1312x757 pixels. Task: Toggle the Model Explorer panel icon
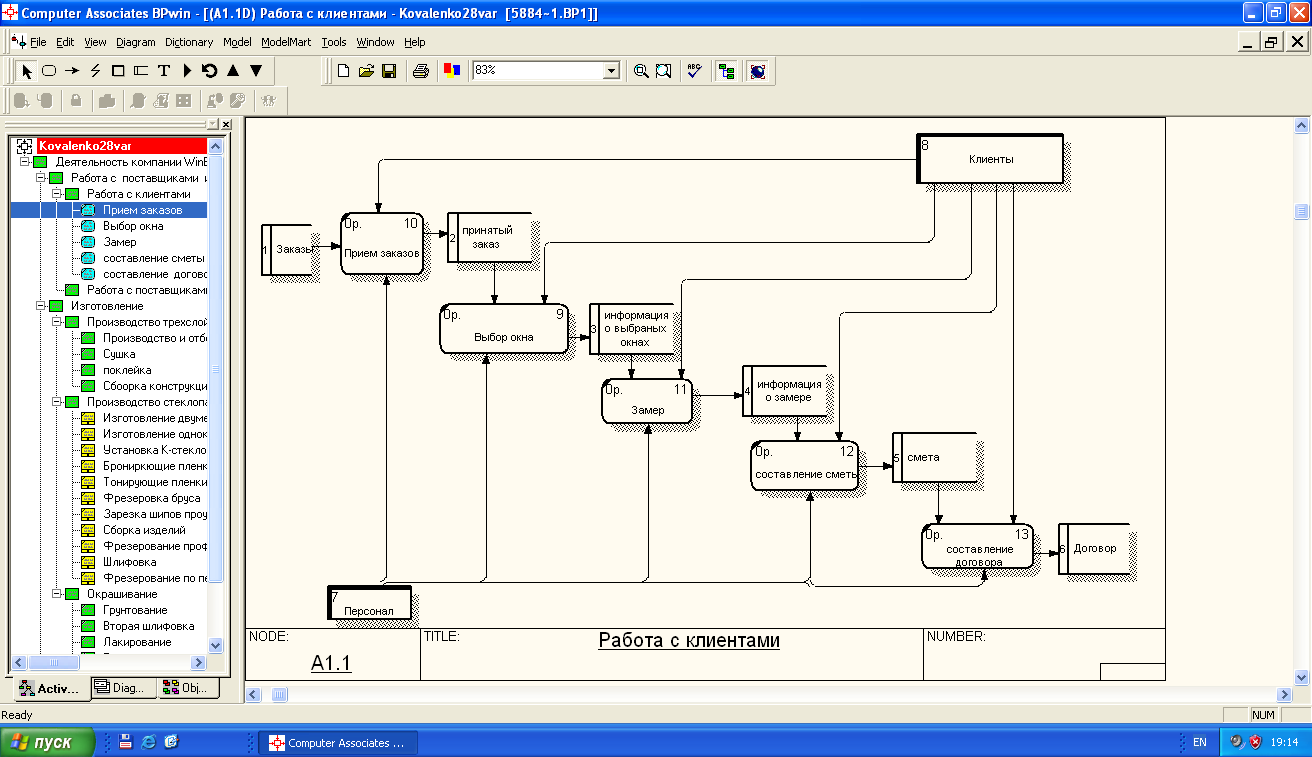click(x=726, y=71)
